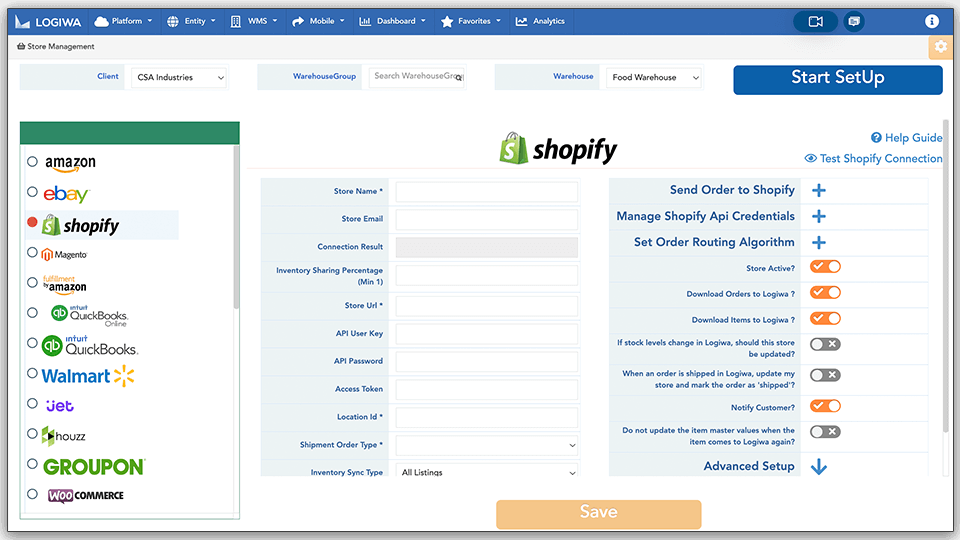960x540 pixels.
Task: Open the Help Guide link
Action: click(x=907, y=138)
